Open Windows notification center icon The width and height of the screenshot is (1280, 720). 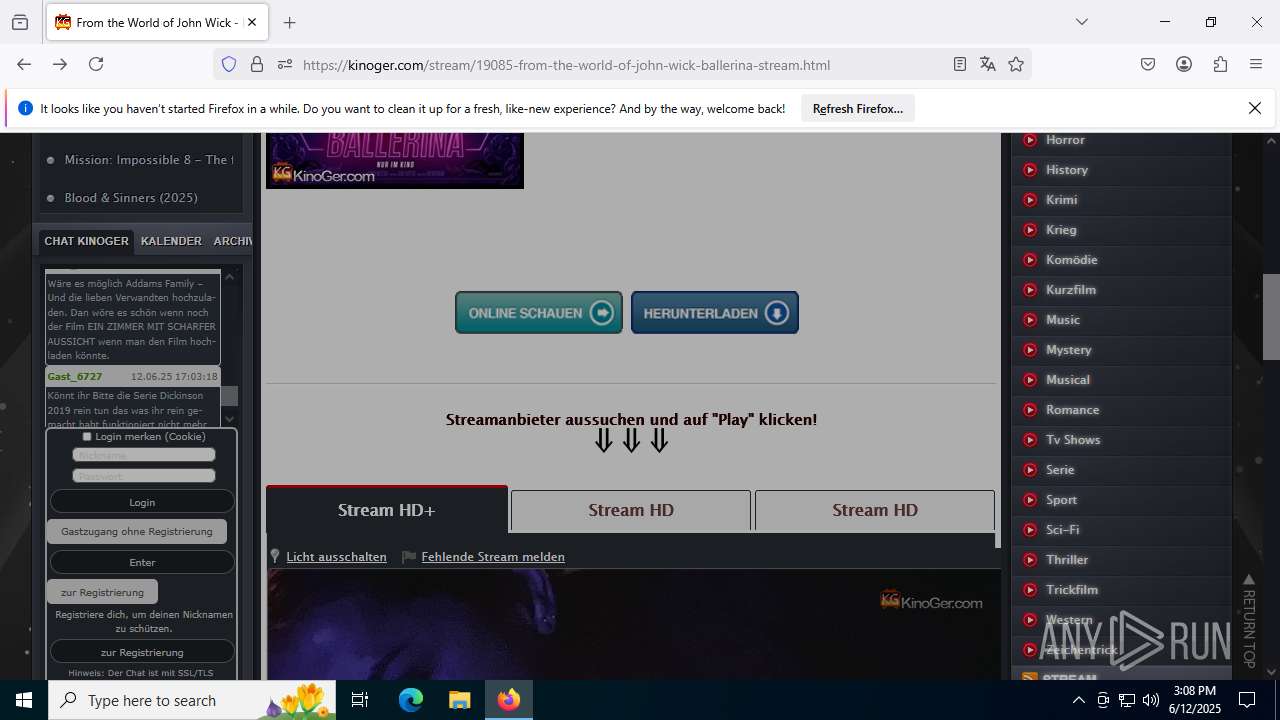[x=1247, y=700]
